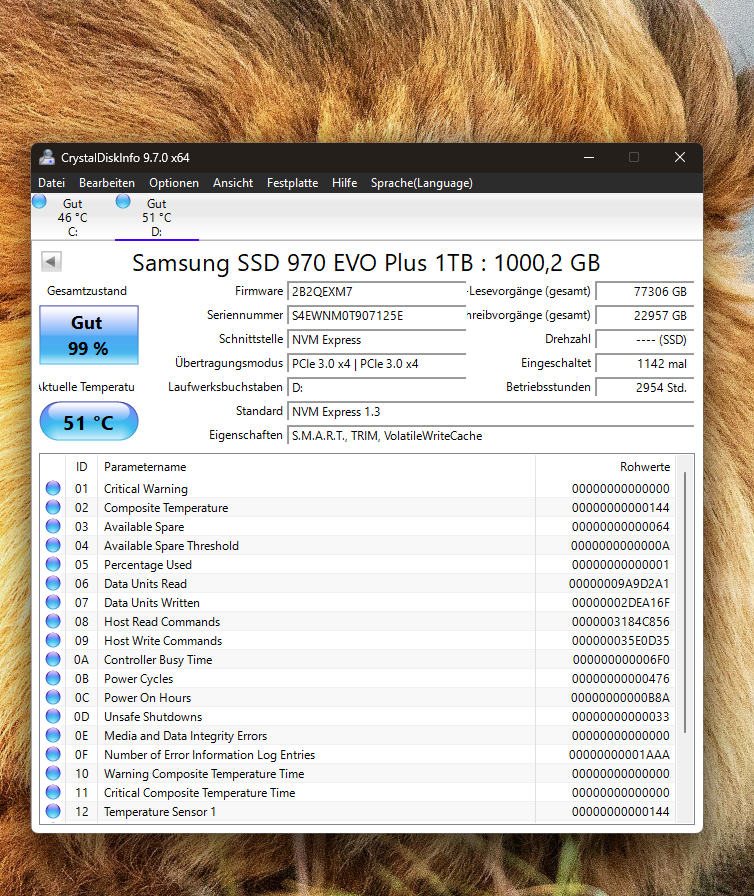Click raw value 000000035E0D35
This screenshot has width=754, height=896.
tap(620, 641)
